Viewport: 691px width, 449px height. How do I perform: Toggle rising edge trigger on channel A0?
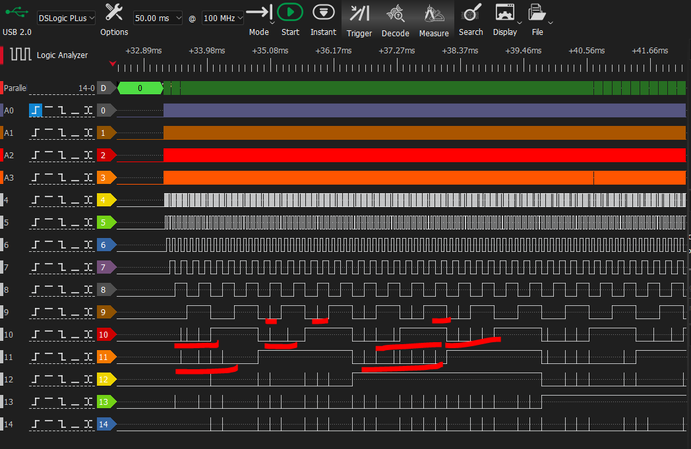[37, 110]
